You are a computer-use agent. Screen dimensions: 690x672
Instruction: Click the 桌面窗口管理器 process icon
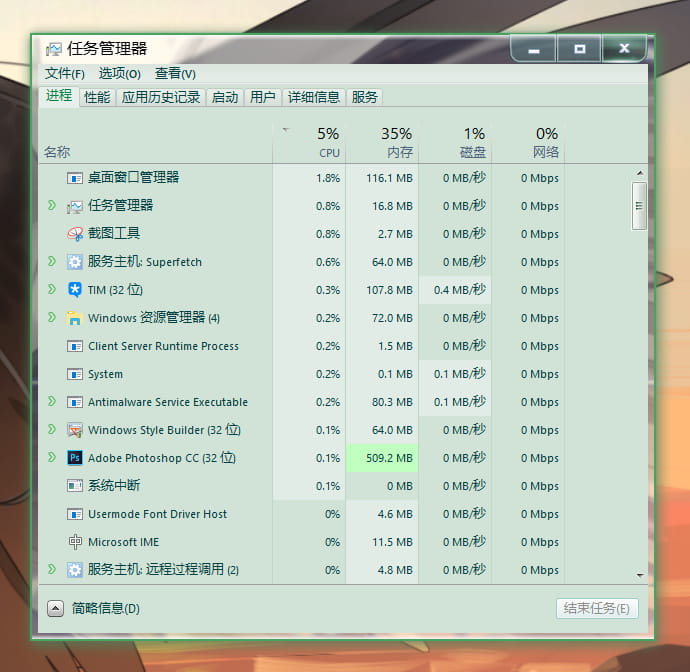(75, 178)
